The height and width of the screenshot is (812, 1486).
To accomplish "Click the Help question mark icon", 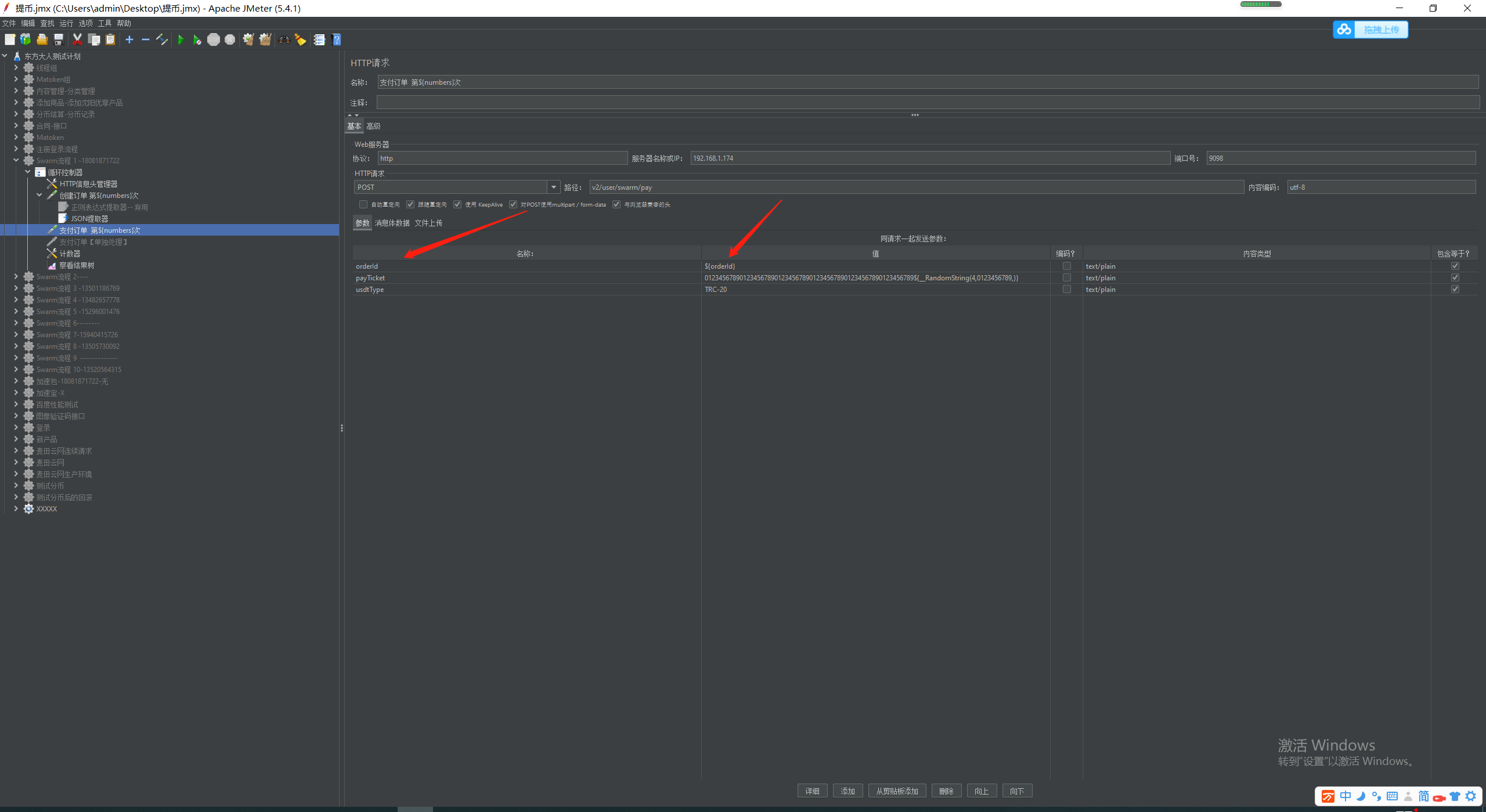I will click(336, 39).
